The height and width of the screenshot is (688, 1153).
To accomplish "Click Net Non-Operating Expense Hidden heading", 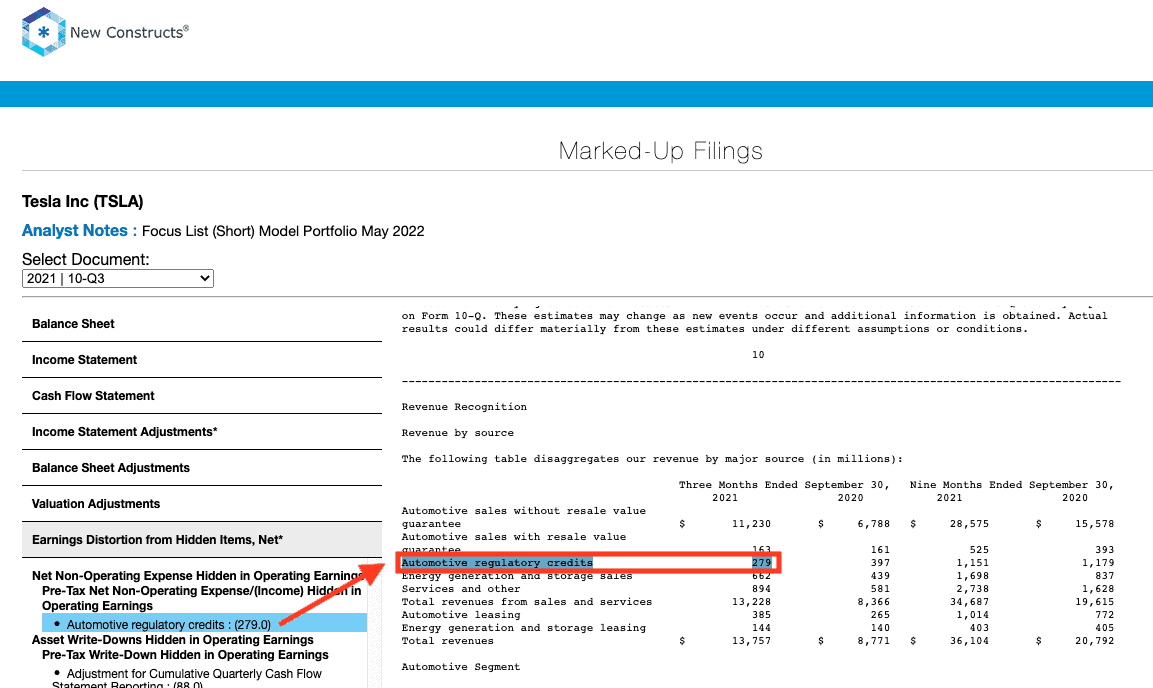I will (197, 576).
